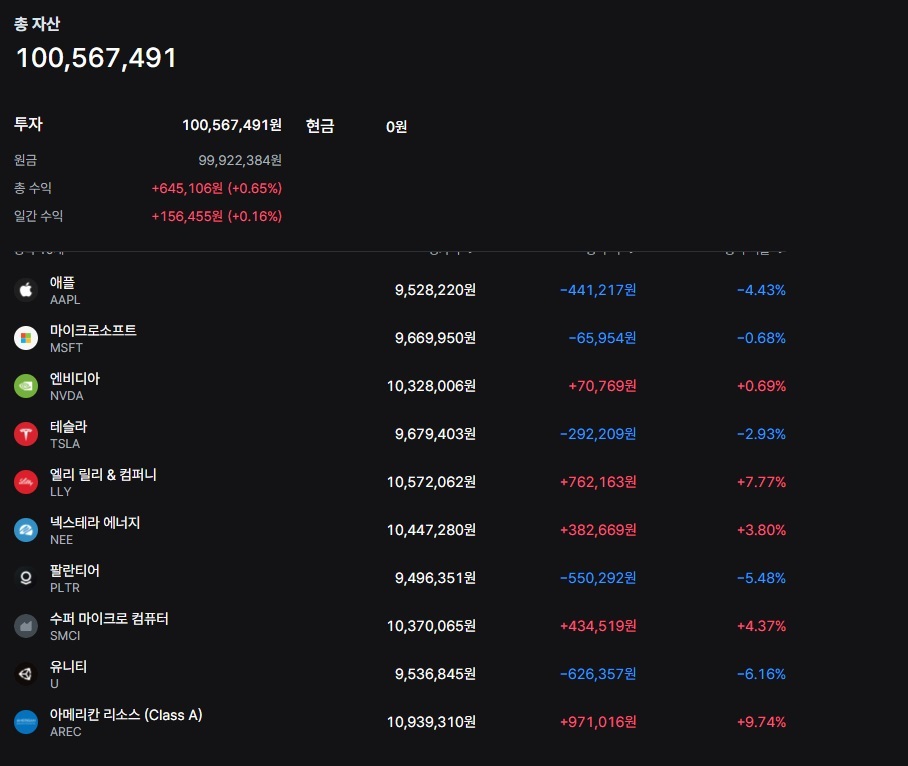Open the 팔란티어 stock name

coord(75,571)
